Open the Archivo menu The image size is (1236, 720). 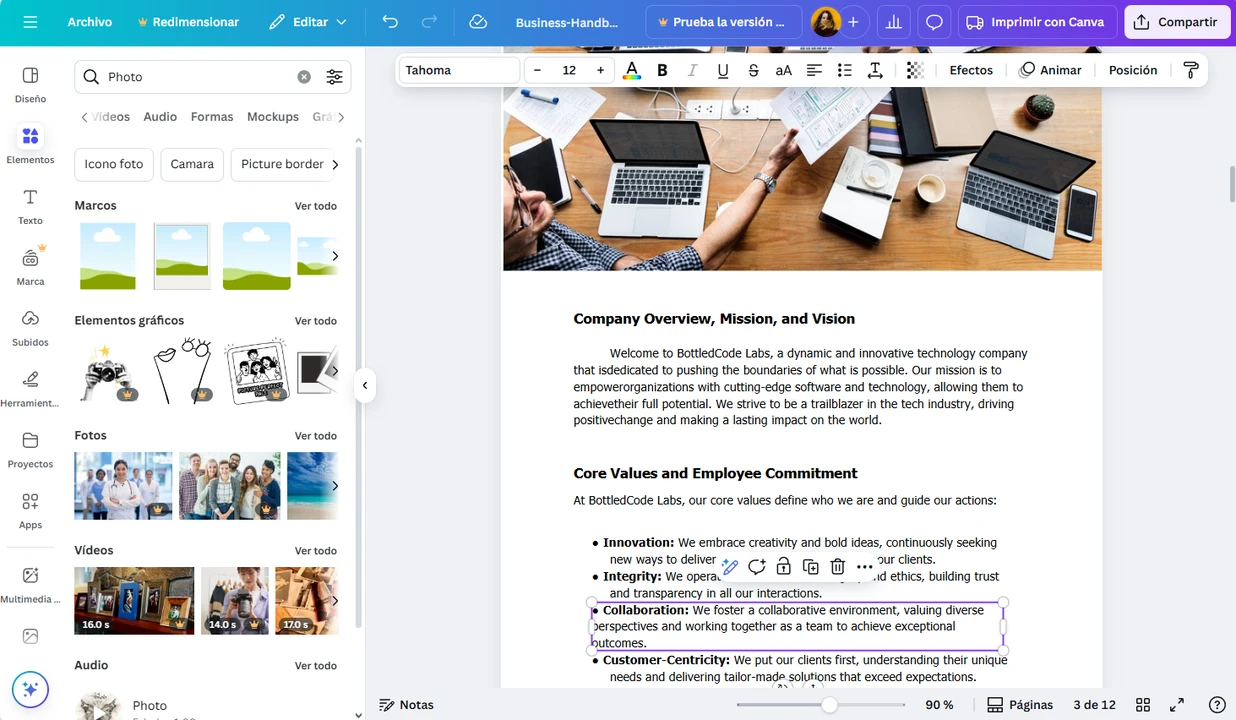click(x=90, y=22)
